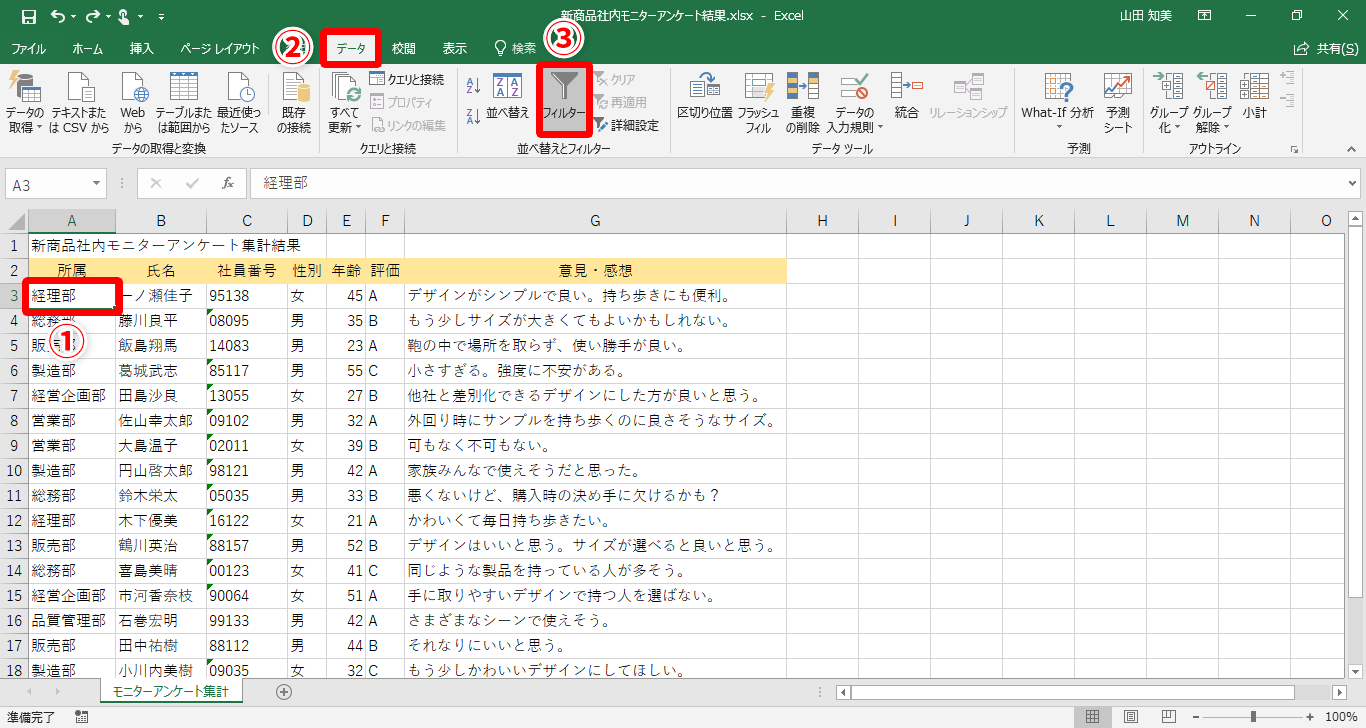Collapse the ribbon with the chevron
Screen dimensions: 1366x728
coord(1352,149)
